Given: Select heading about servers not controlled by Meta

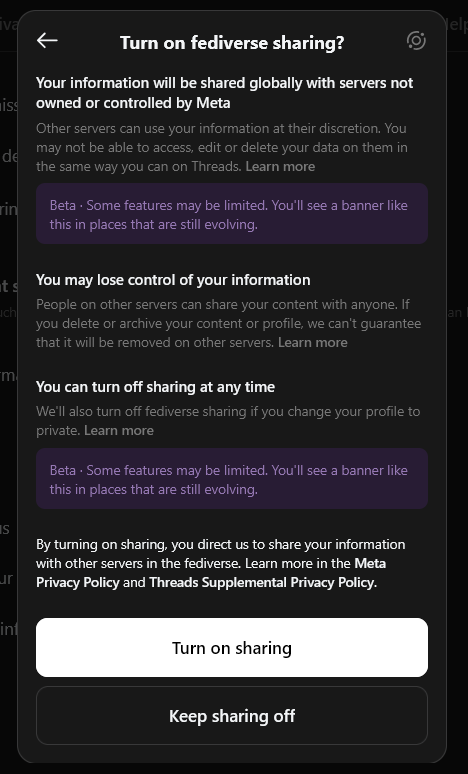Looking at the screenshot, I should point(225,93).
